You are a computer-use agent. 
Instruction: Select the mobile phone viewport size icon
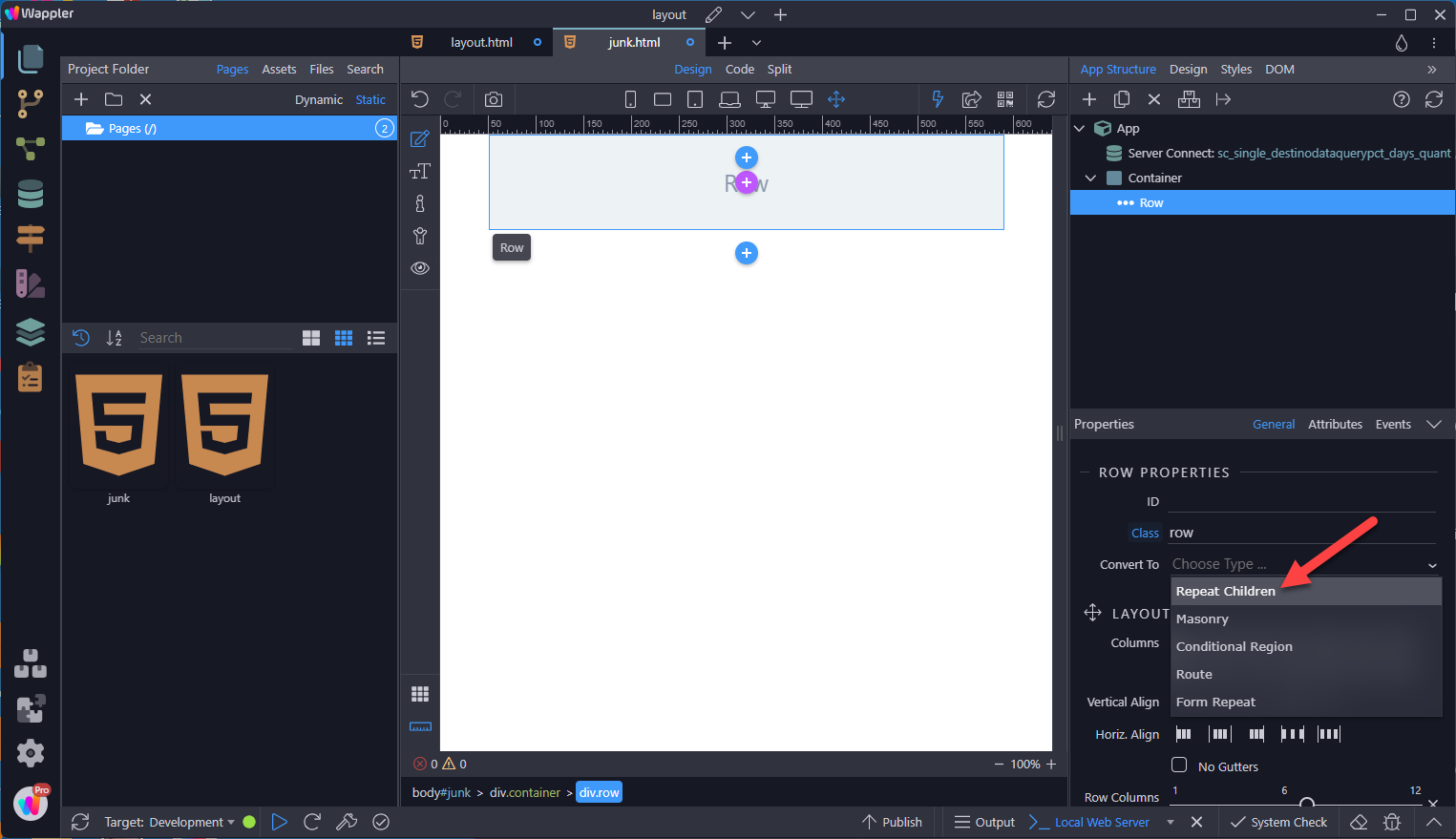pos(630,99)
